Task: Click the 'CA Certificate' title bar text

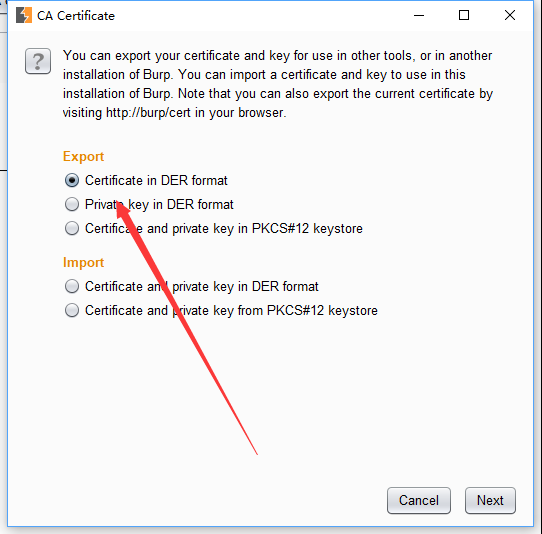Action: coord(76,16)
